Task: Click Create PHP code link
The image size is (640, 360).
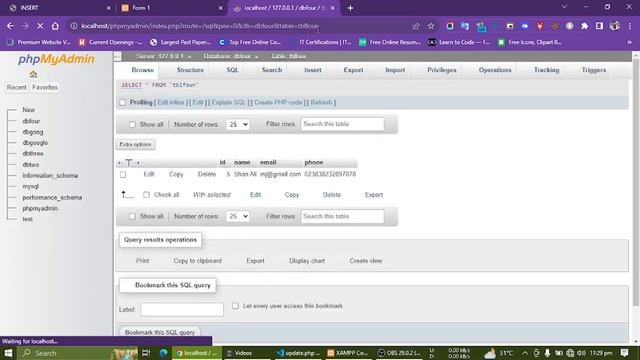Action: pyautogui.click(x=278, y=102)
